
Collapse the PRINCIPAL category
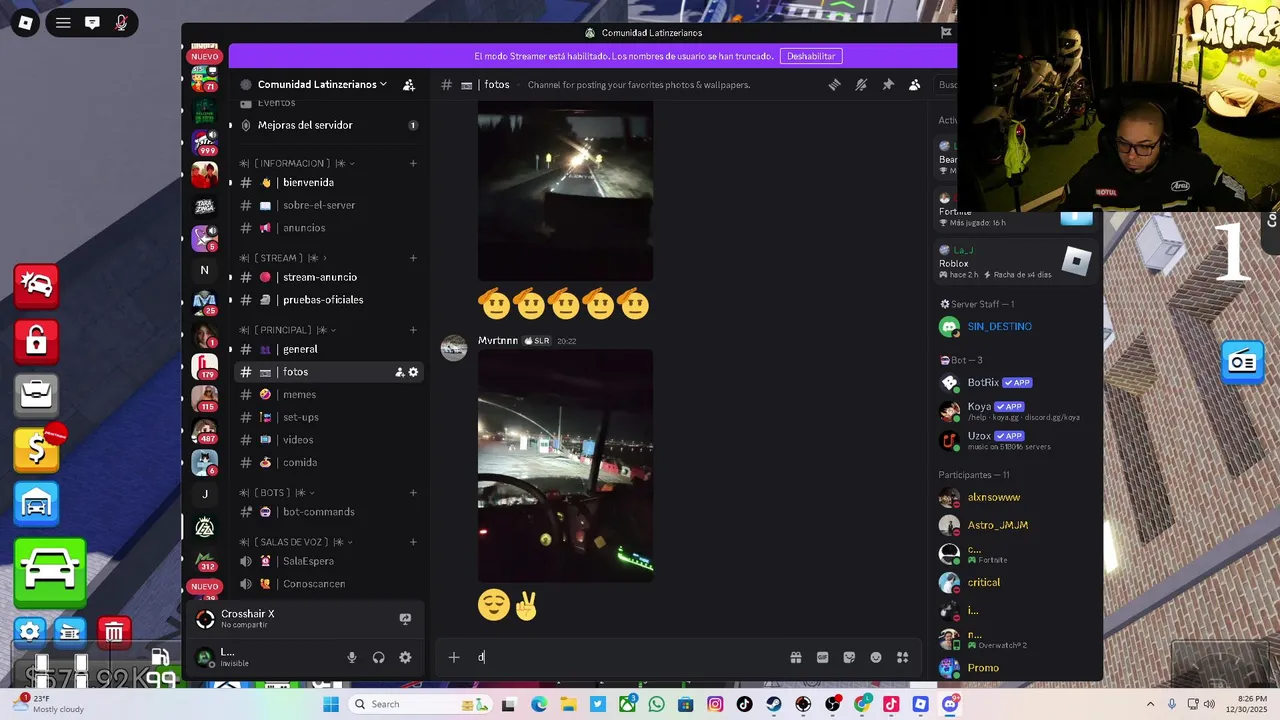pyautogui.click(x=288, y=330)
